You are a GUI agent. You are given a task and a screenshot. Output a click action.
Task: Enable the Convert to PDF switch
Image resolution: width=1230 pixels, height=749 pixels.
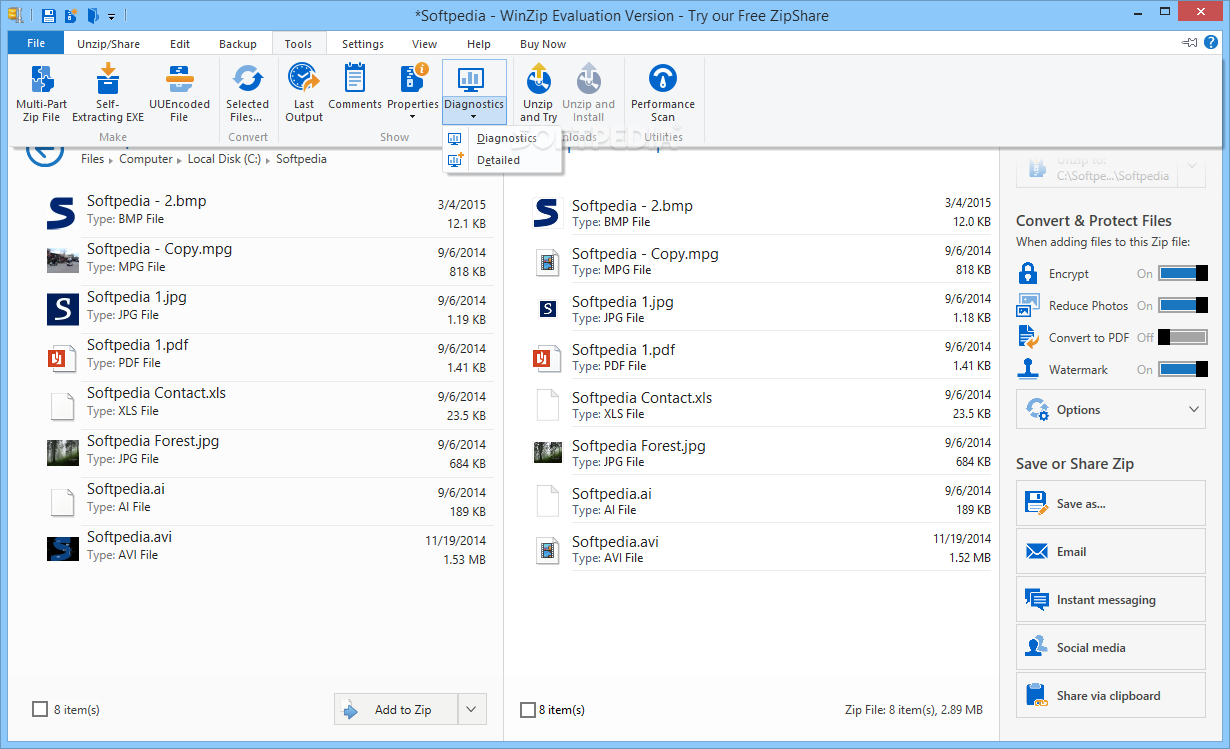coord(1183,337)
